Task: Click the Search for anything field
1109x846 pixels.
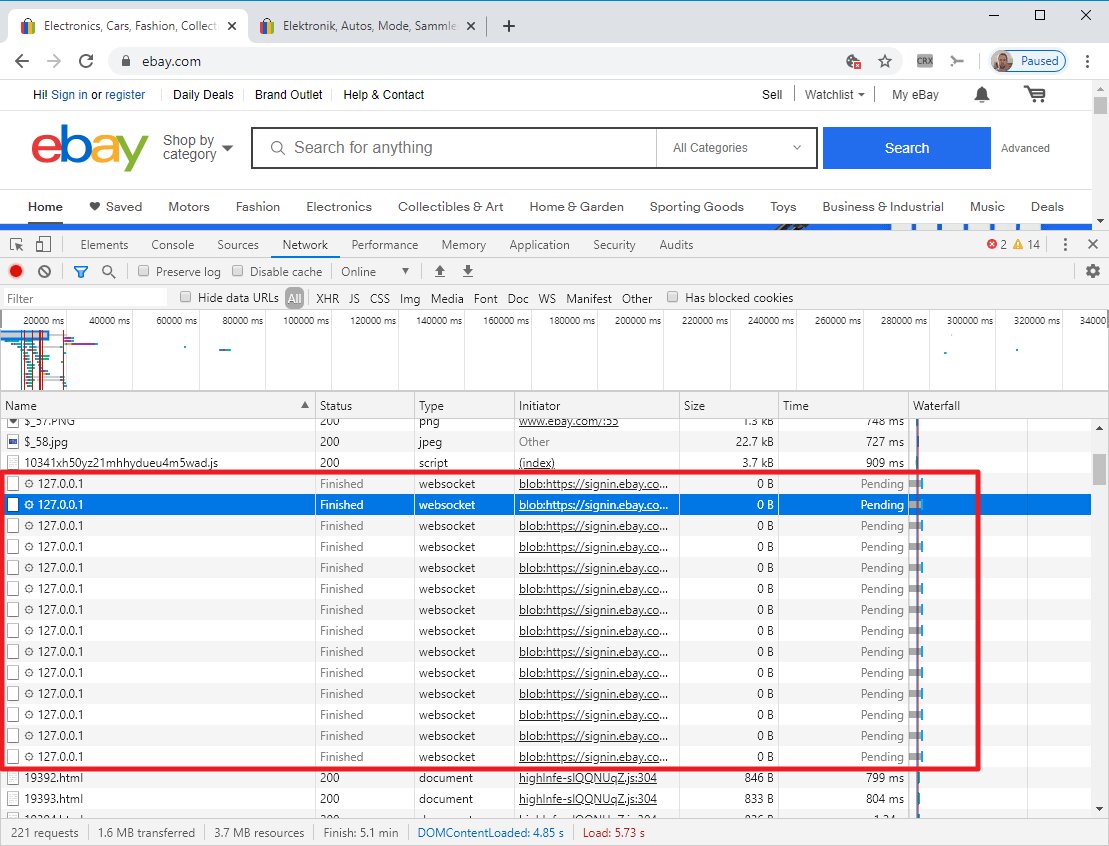Action: click(x=454, y=148)
